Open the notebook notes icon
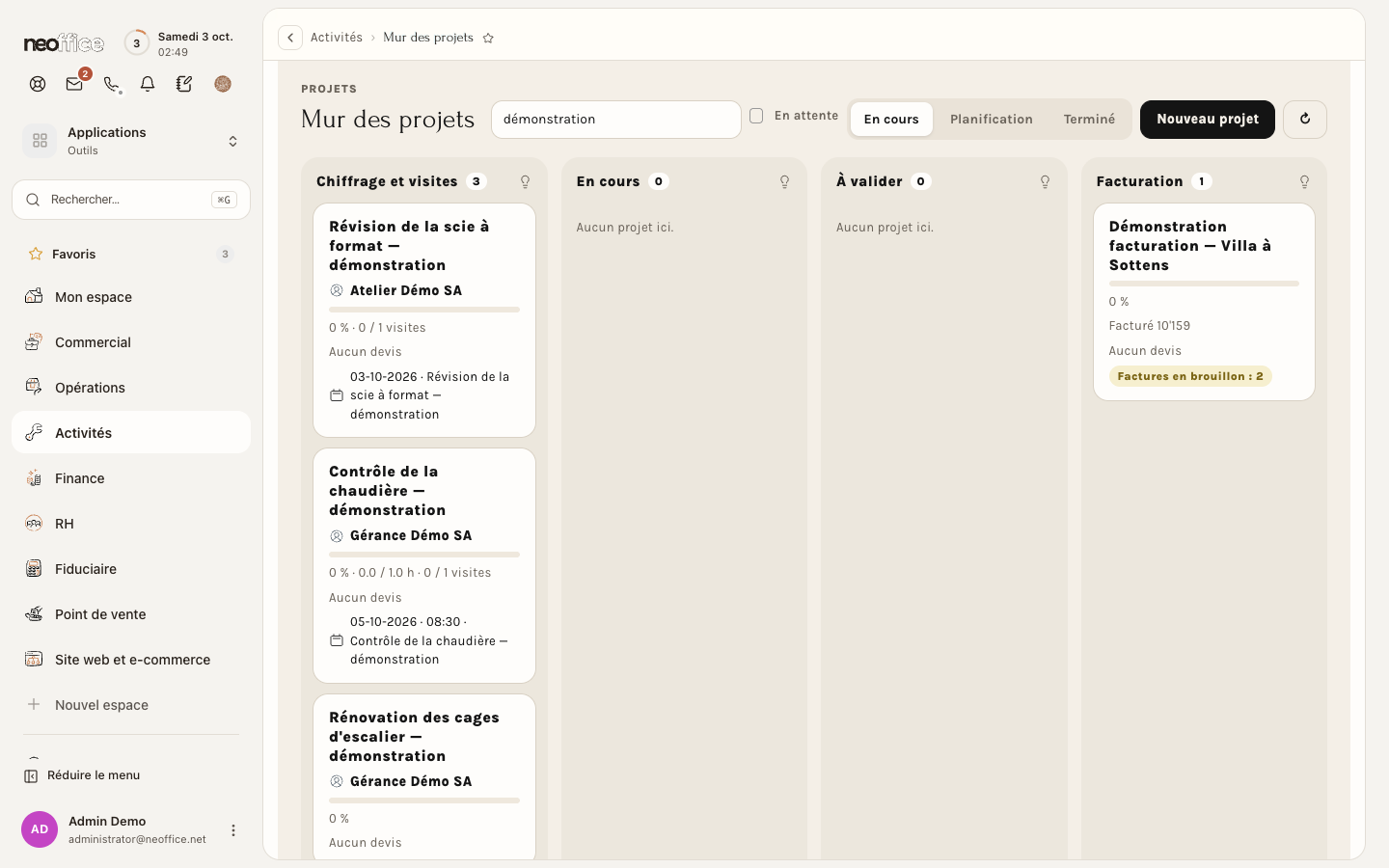This screenshot has height=868, width=1389. coord(184,84)
